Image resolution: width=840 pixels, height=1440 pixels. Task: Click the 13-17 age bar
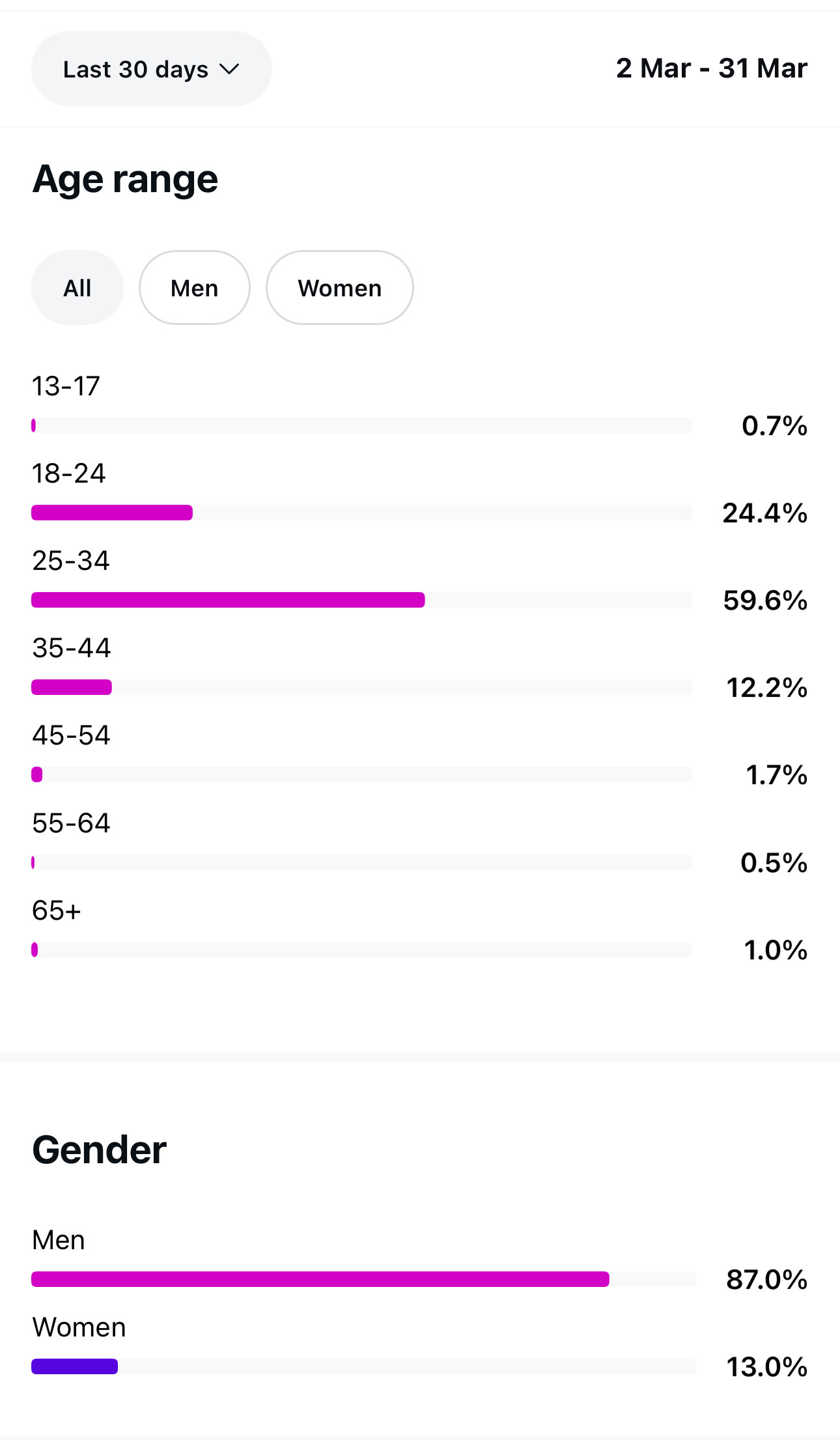click(34, 426)
